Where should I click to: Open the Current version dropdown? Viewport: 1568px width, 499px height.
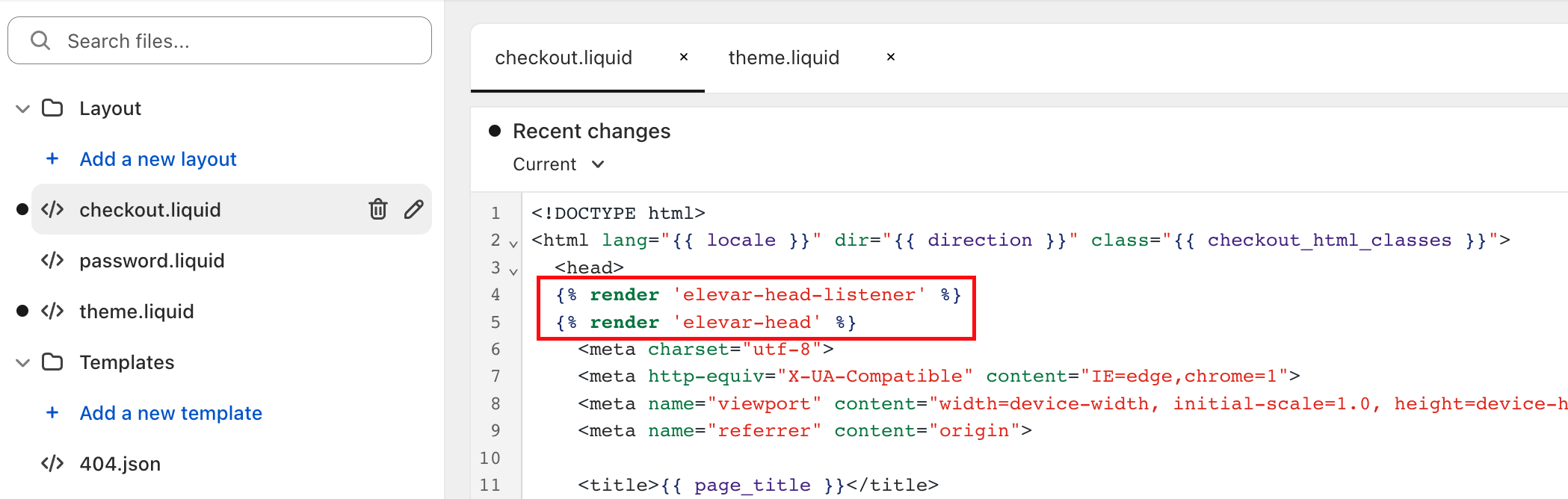tap(558, 164)
